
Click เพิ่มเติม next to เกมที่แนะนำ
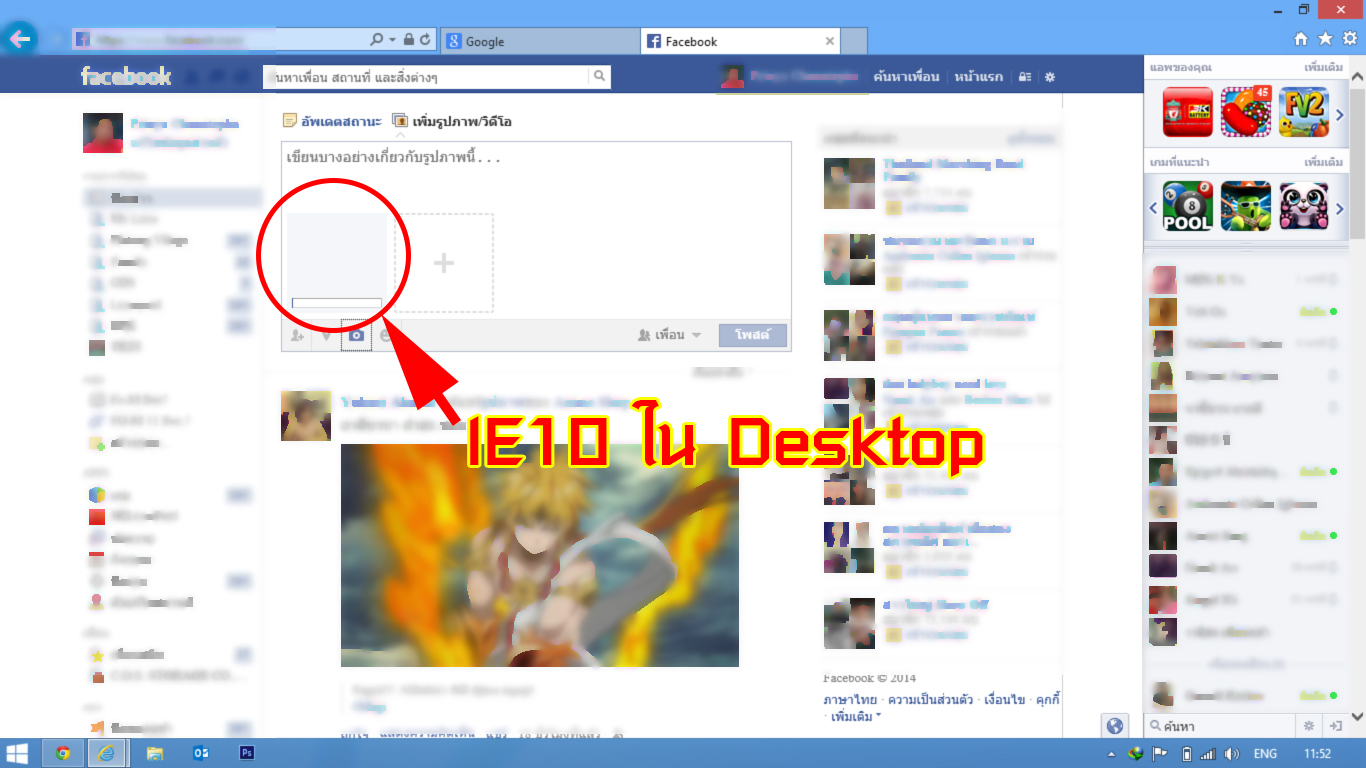point(1323,162)
